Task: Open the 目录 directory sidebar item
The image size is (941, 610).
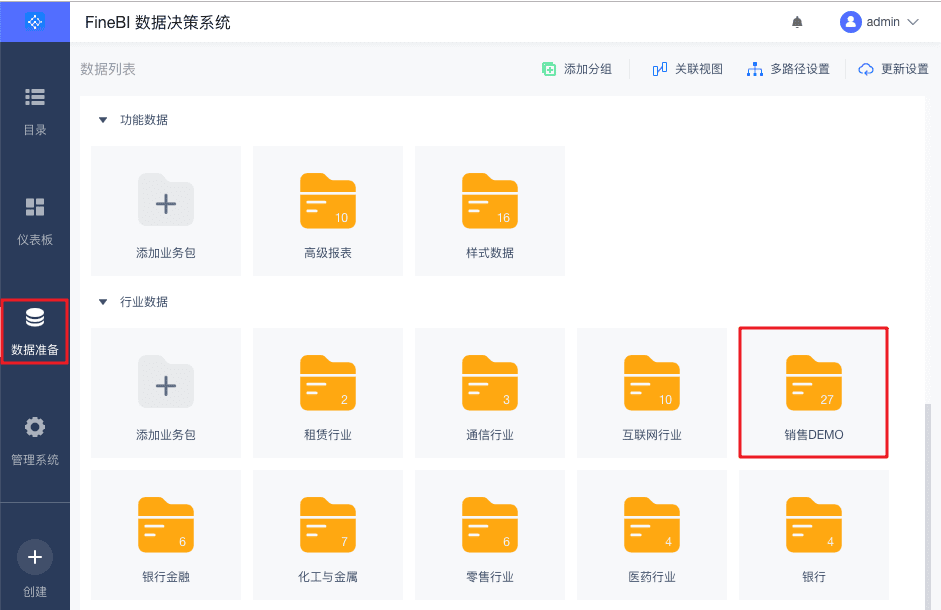Action: (x=35, y=112)
